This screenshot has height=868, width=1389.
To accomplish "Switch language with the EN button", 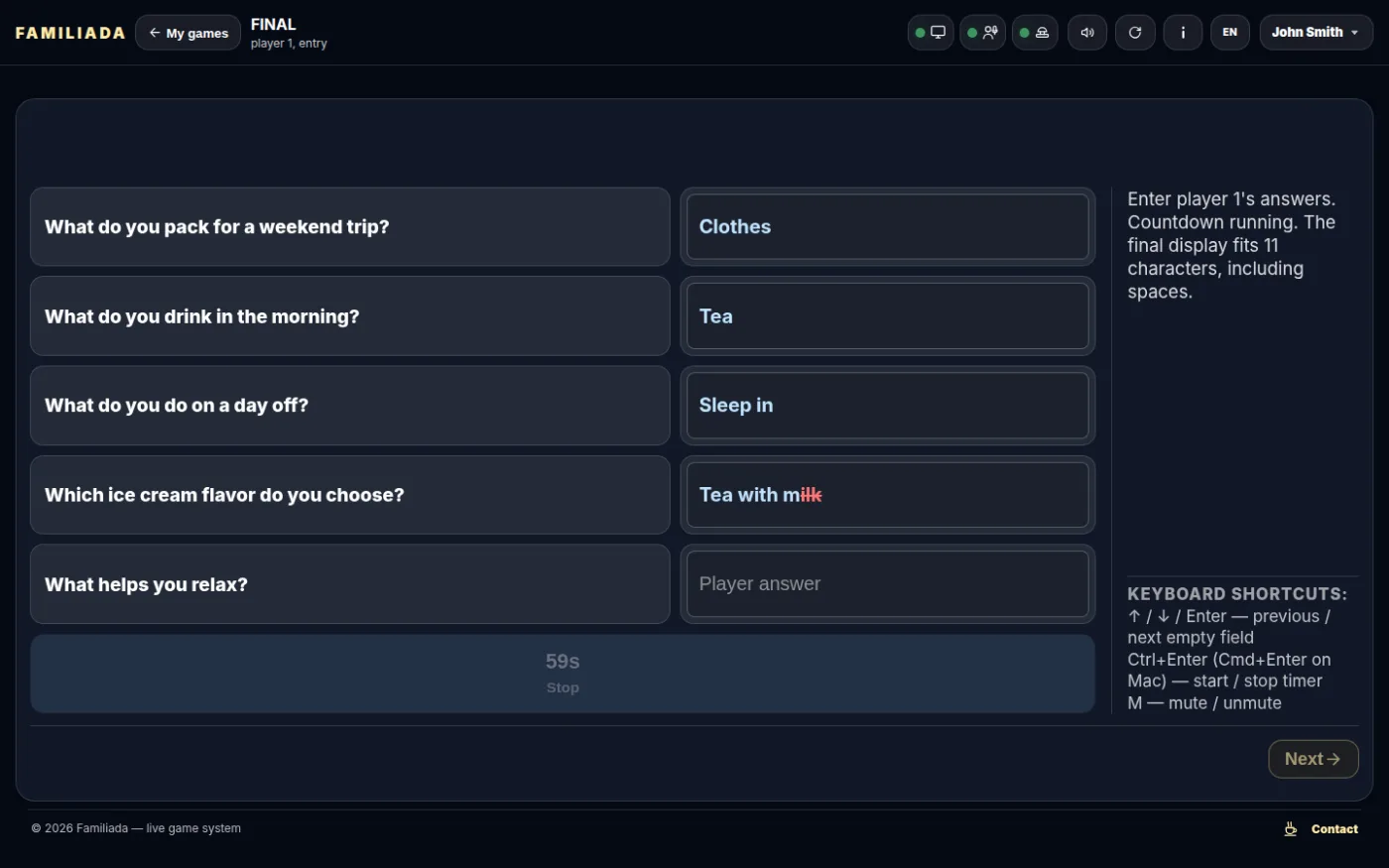I will coord(1230,33).
